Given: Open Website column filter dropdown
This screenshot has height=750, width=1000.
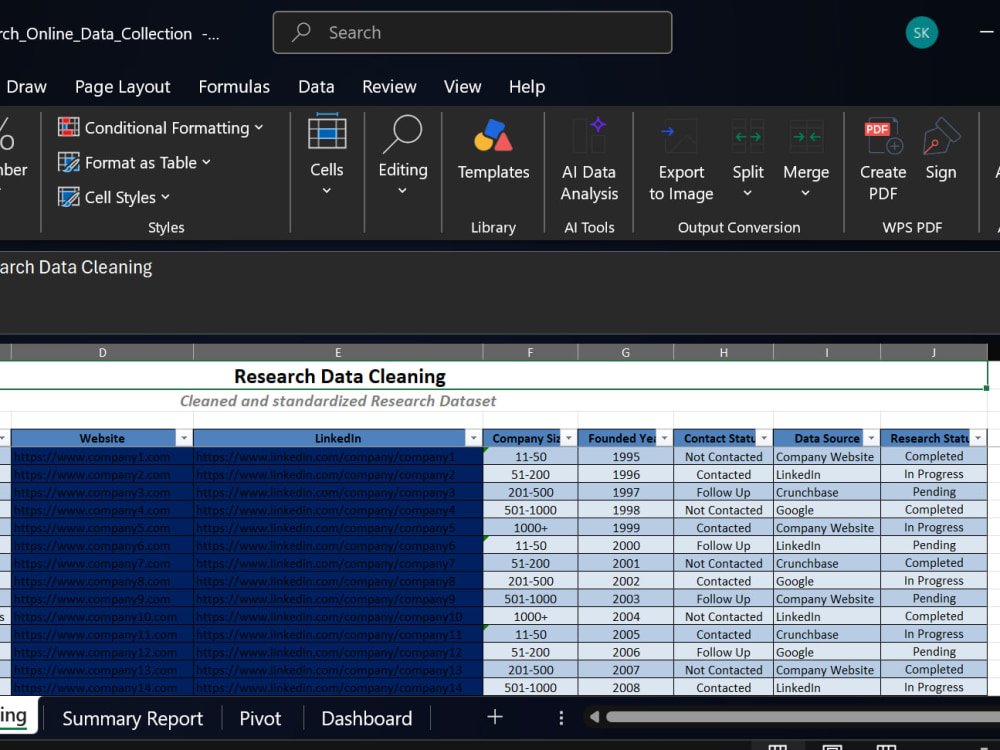Looking at the screenshot, I should (184, 438).
